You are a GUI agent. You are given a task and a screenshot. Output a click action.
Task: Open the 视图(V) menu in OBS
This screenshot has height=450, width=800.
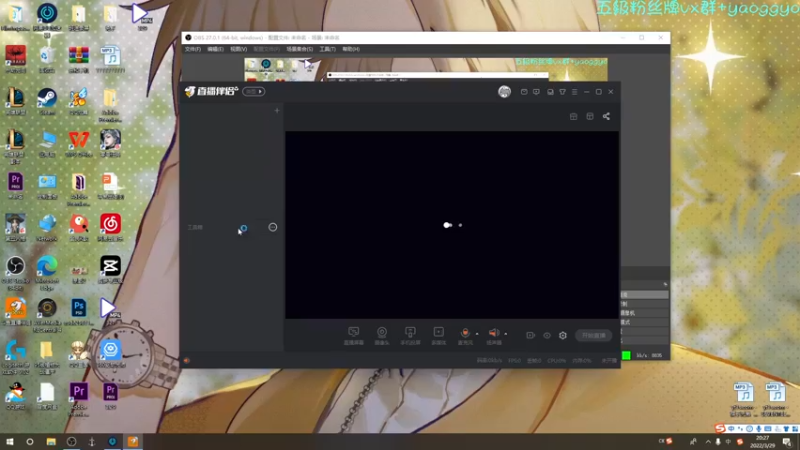238,49
